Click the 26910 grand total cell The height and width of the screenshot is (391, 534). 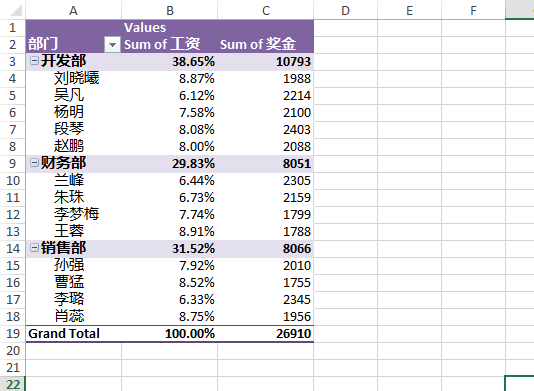(266, 333)
